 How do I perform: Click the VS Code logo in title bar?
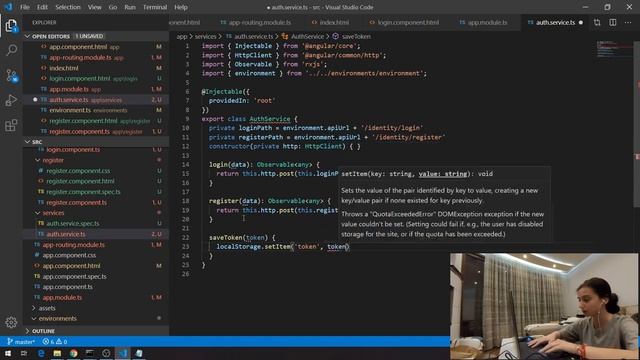(x=8, y=7)
